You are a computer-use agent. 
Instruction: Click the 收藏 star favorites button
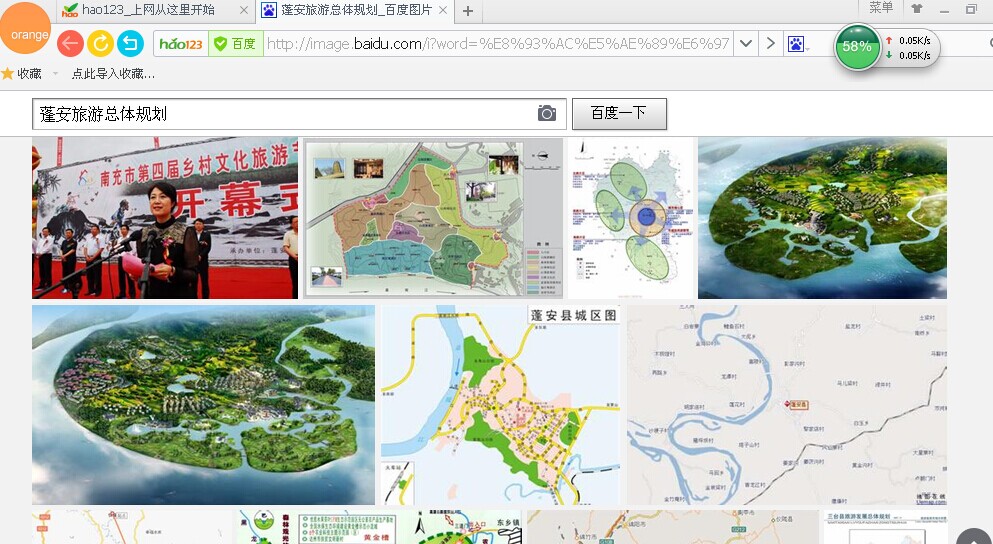click(x=22, y=73)
